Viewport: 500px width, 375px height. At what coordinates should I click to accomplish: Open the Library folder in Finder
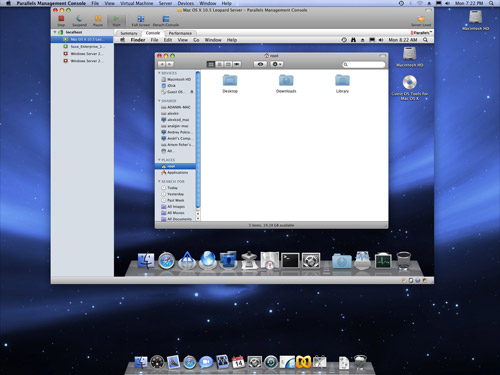tap(342, 83)
